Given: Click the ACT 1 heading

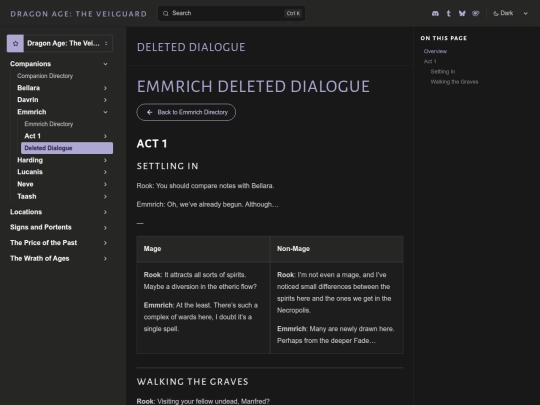Looking at the screenshot, I should point(152,144).
